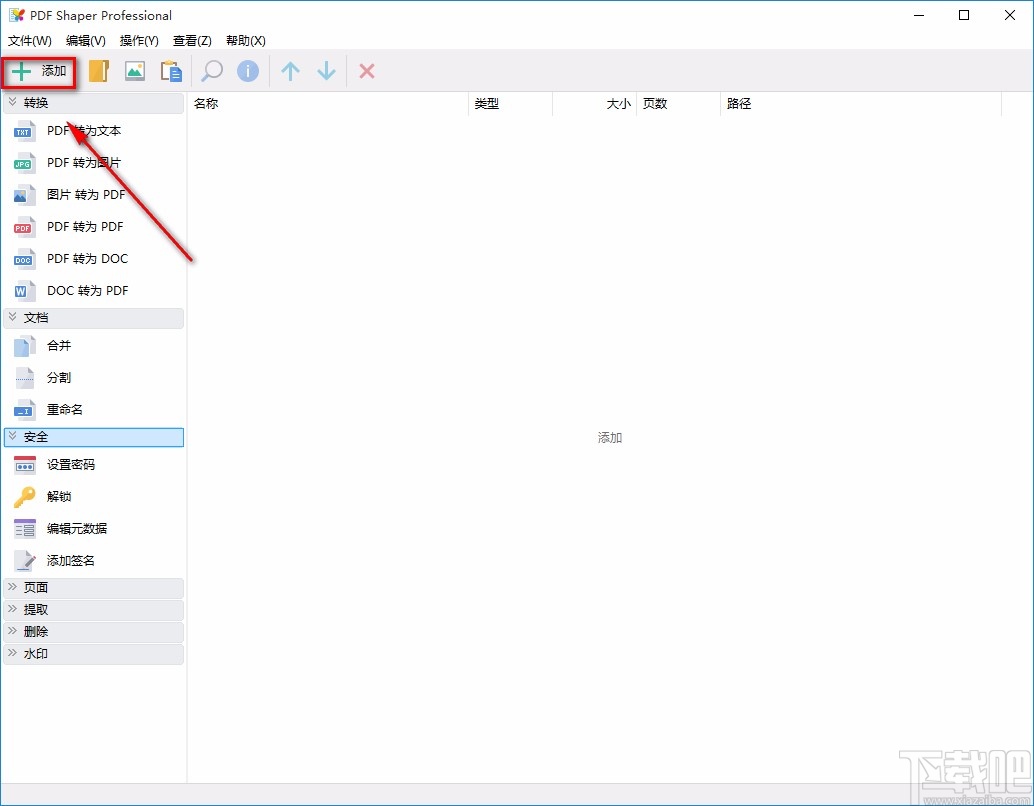This screenshot has width=1034, height=806.
Task: Click the Word icon for DOC 转为 PDF
Action: [24, 291]
